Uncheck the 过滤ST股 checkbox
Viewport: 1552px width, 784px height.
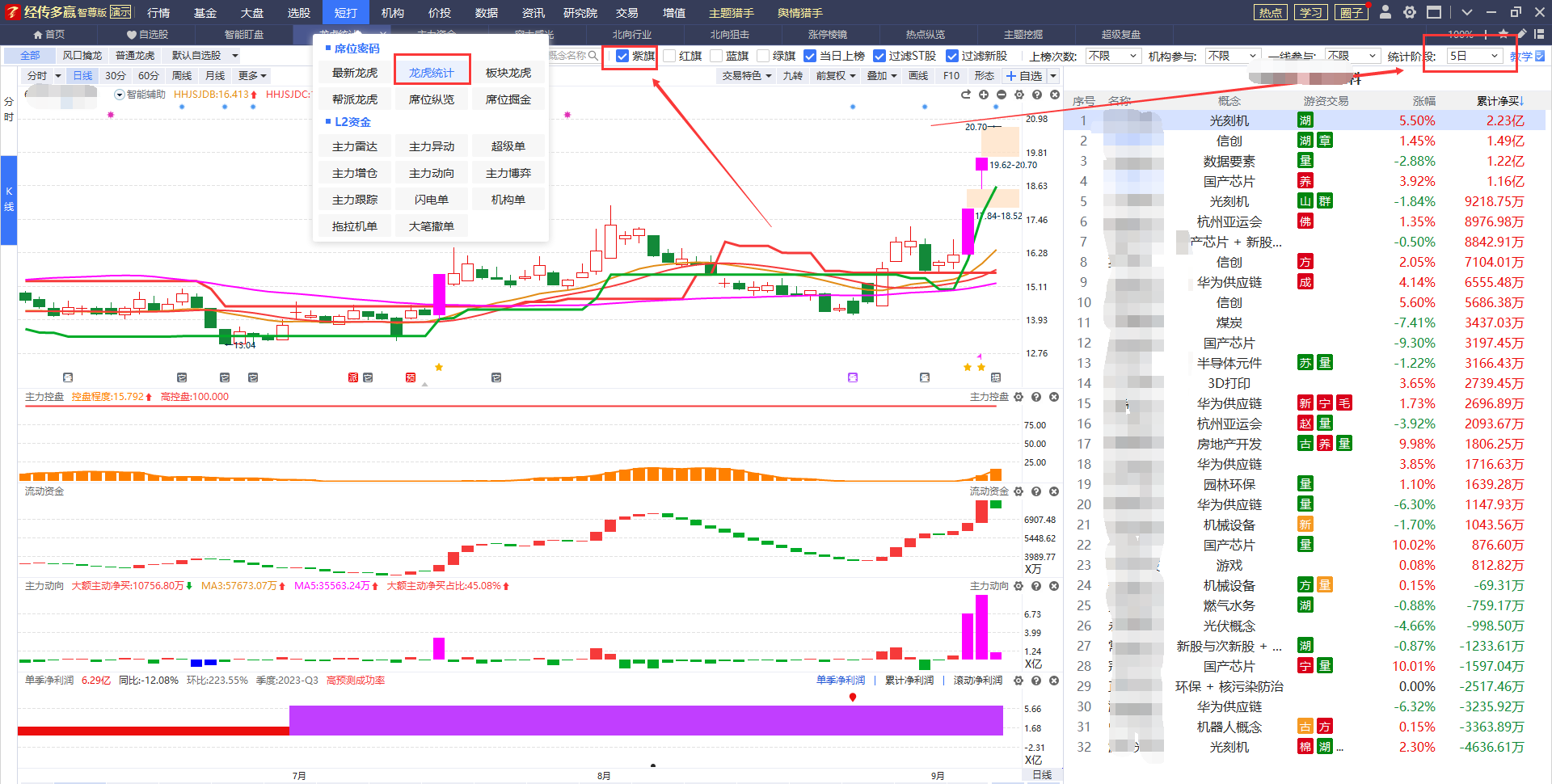(879, 56)
